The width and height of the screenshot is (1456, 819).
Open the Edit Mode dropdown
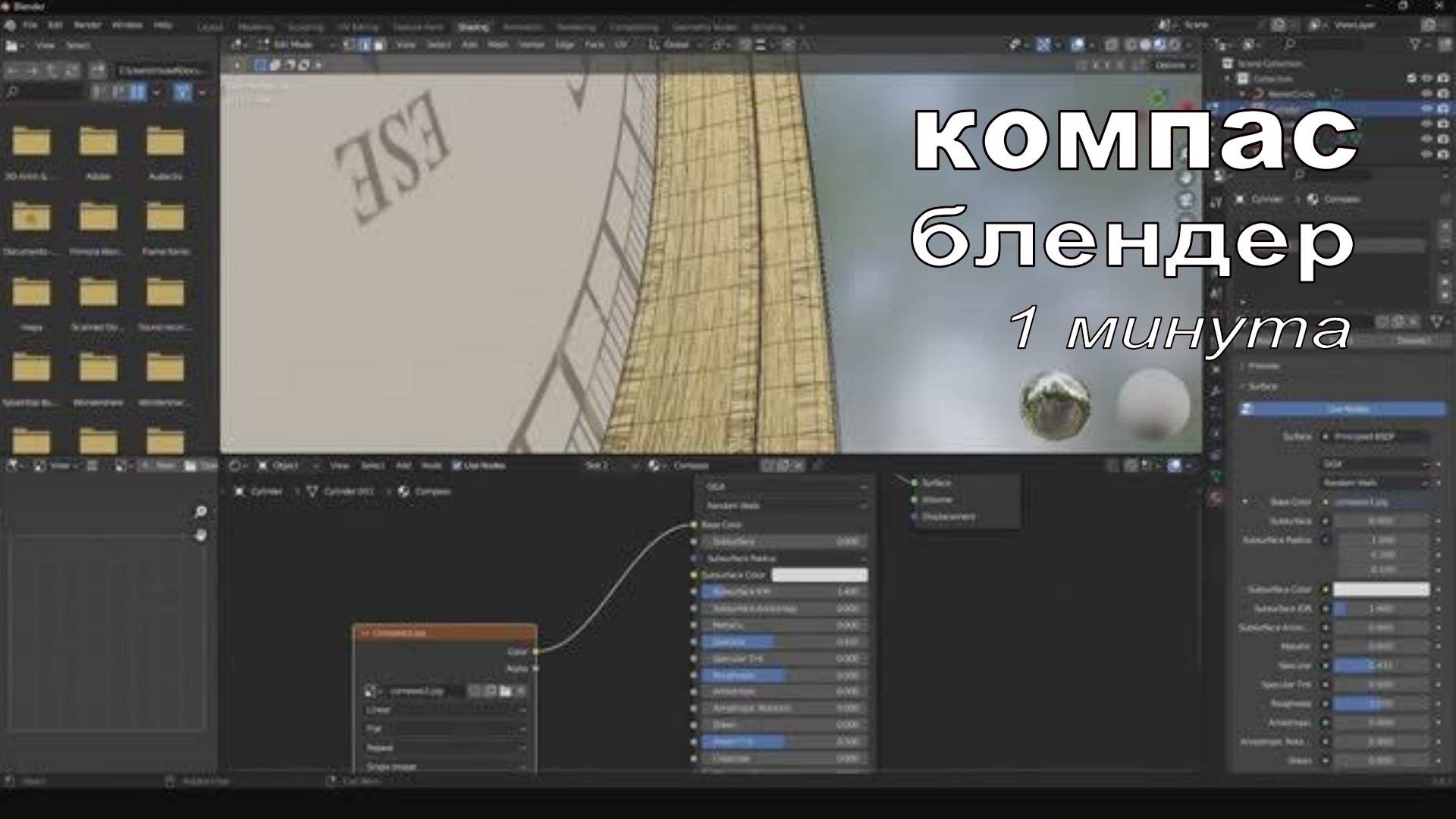pyautogui.click(x=295, y=45)
